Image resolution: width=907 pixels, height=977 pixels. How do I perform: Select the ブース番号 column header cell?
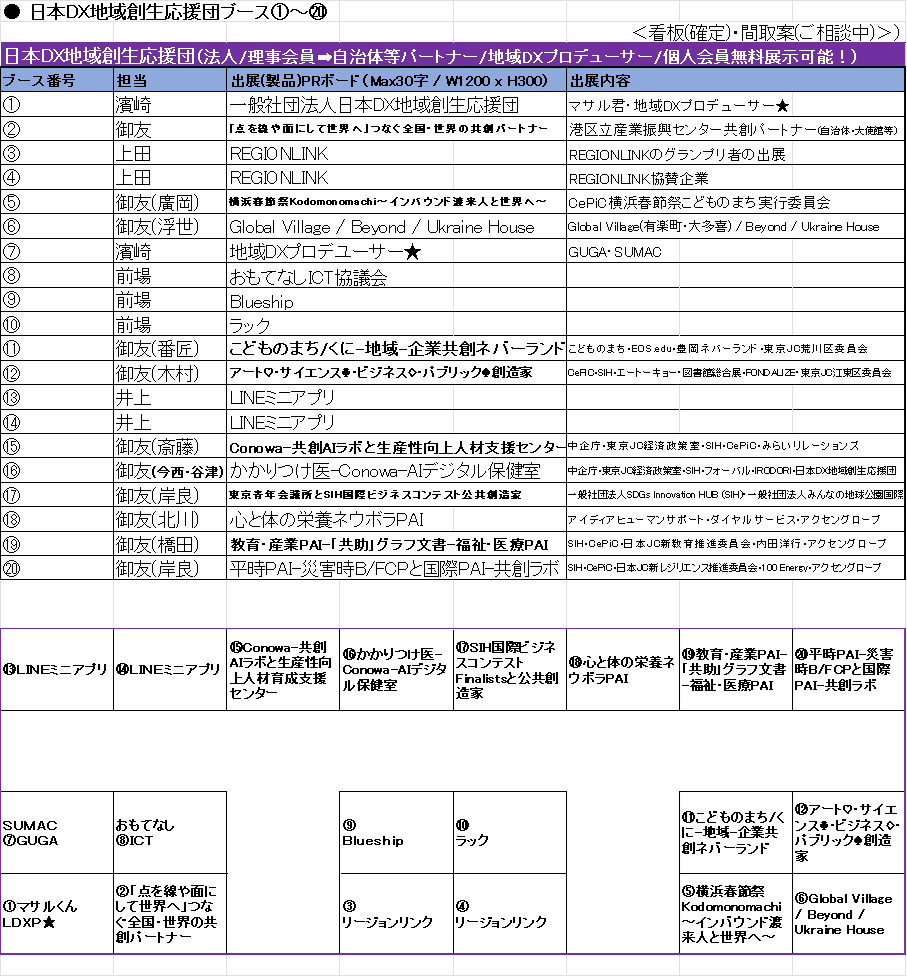(x=57, y=81)
